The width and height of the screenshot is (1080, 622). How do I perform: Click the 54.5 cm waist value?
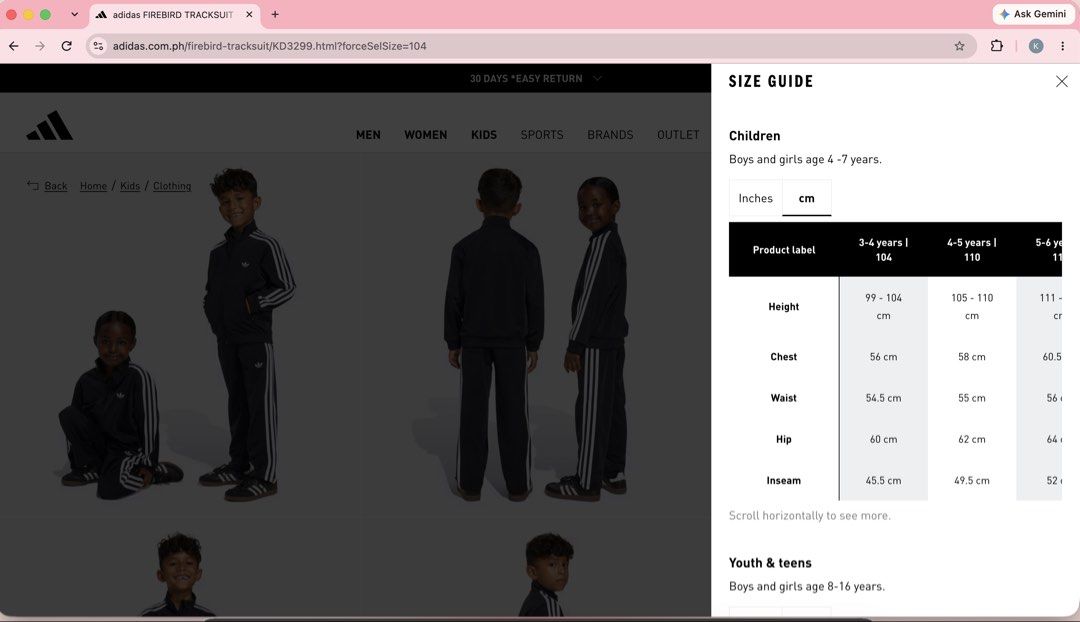[x=883, y=398]
